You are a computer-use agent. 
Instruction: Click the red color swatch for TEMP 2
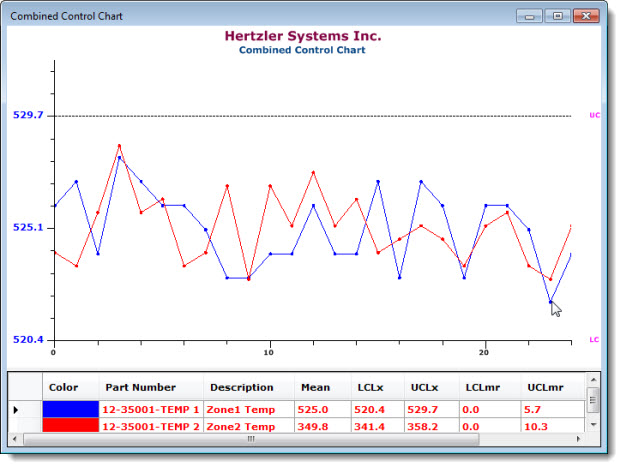71,426
